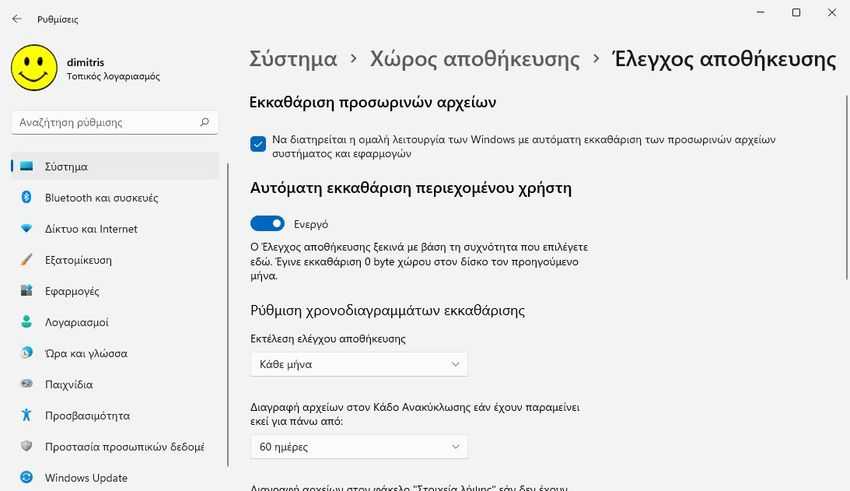The image size is (850, 491).
Task: Click the Δίκτυο και Internet wifi icon
Action: coord(26,229)
